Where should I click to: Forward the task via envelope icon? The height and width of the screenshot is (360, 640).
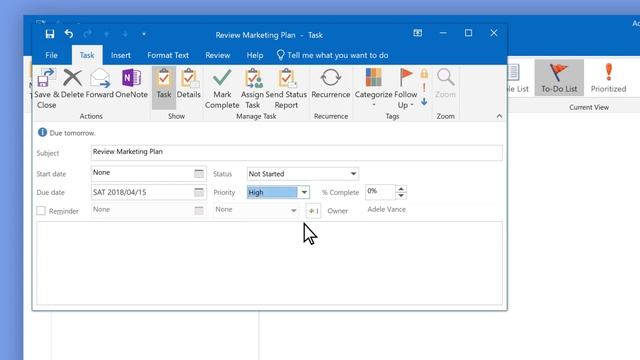click(100, 84)
